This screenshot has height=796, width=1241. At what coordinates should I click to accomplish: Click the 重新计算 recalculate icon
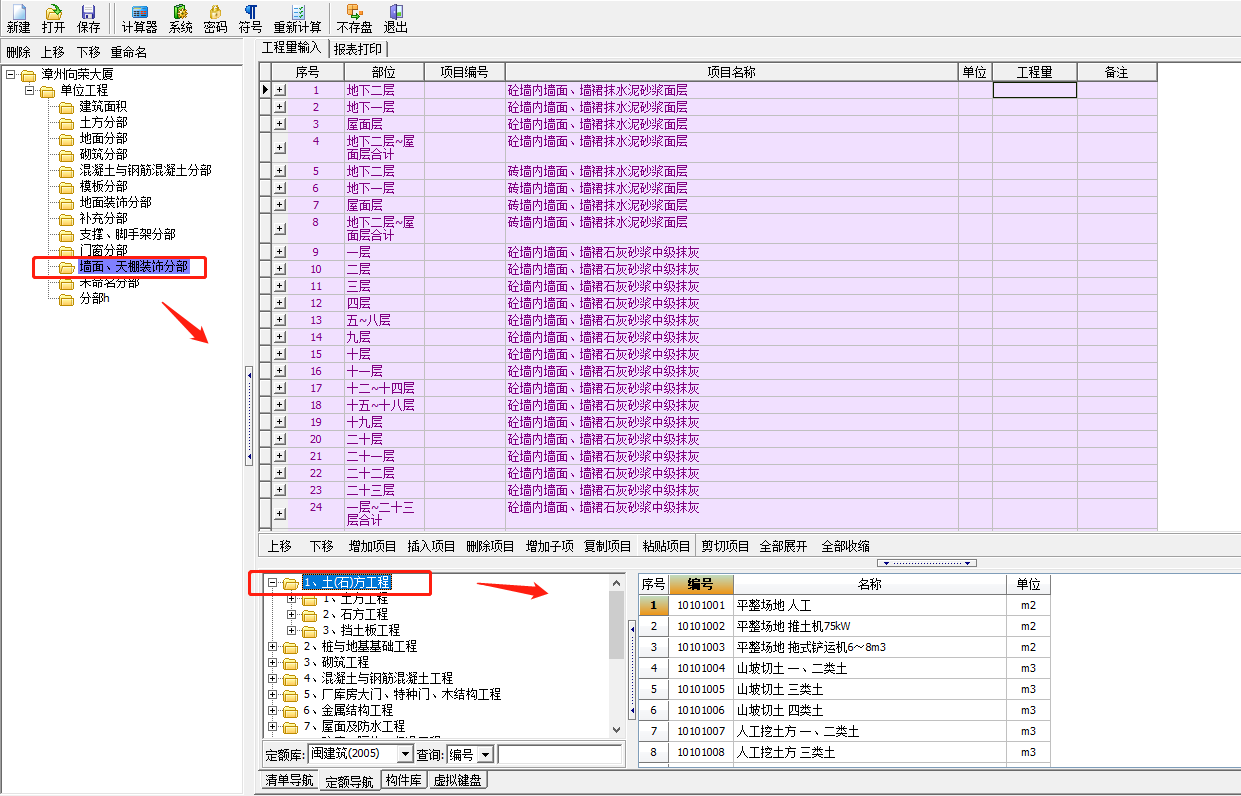pos(297,12)
